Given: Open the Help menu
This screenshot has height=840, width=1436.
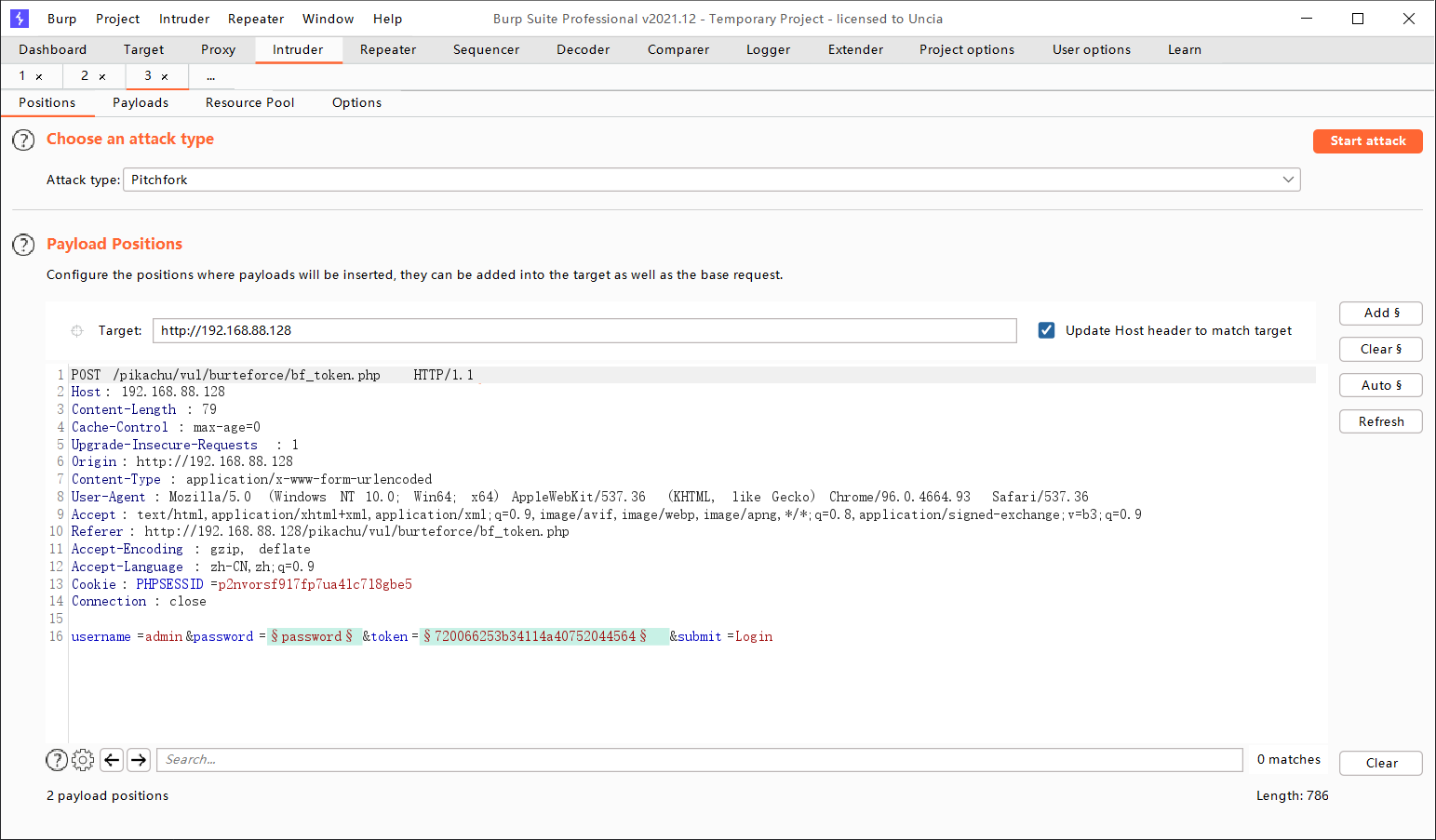Looking at the screenshot, I should [x=388, y=19].
